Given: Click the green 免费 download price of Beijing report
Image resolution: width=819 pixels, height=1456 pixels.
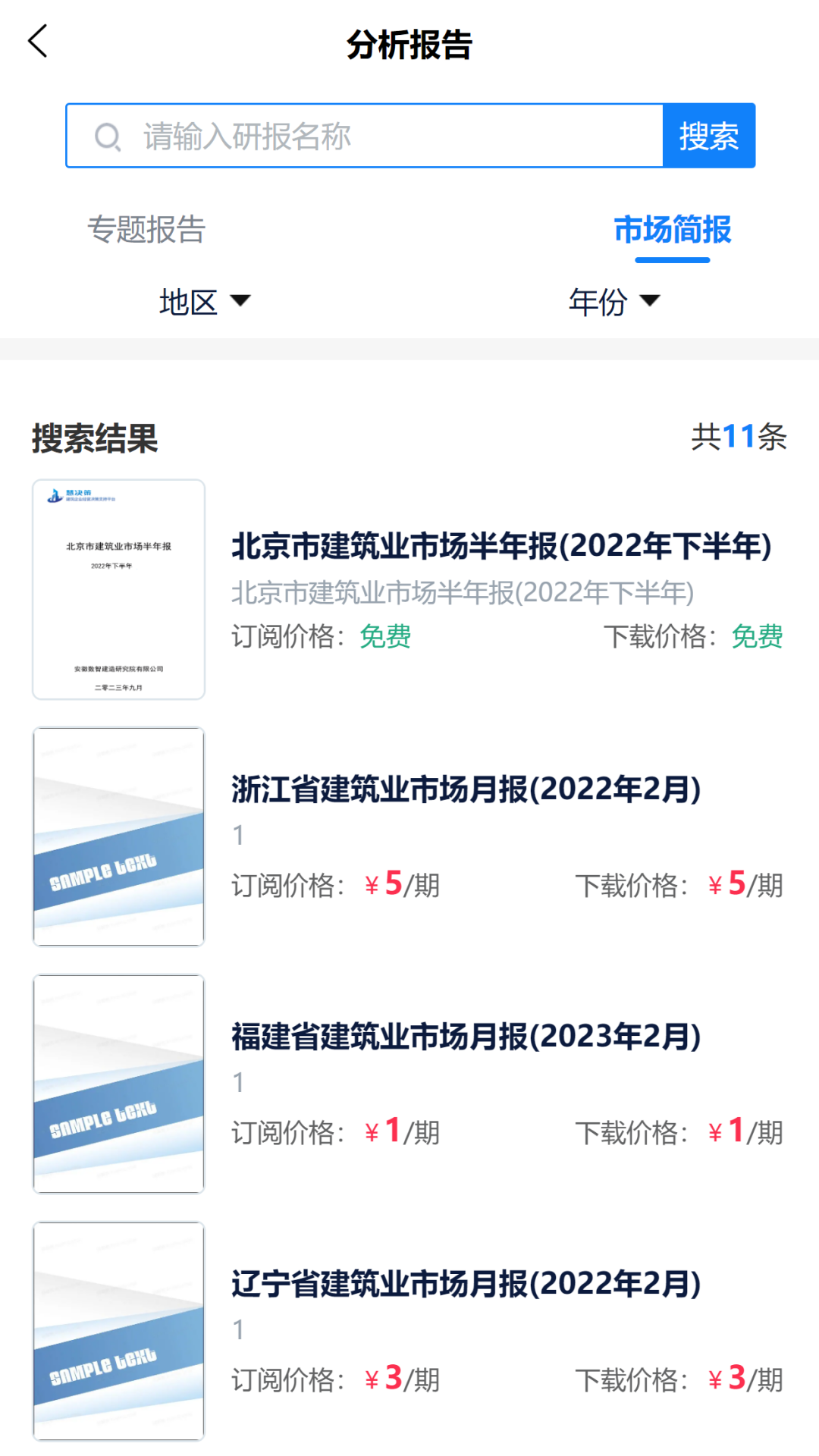Looking at the screenshot, I should click(757, 636).
